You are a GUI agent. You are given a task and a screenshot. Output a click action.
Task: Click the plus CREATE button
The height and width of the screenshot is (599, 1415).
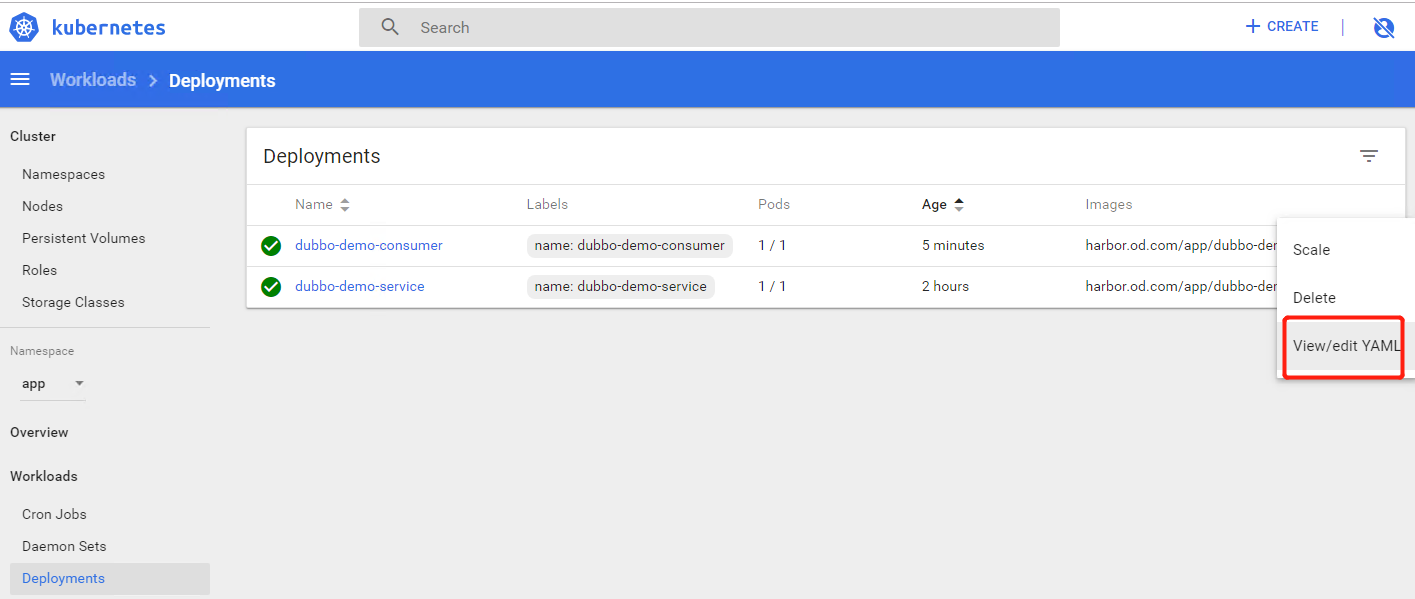[x=1281, y=27]
